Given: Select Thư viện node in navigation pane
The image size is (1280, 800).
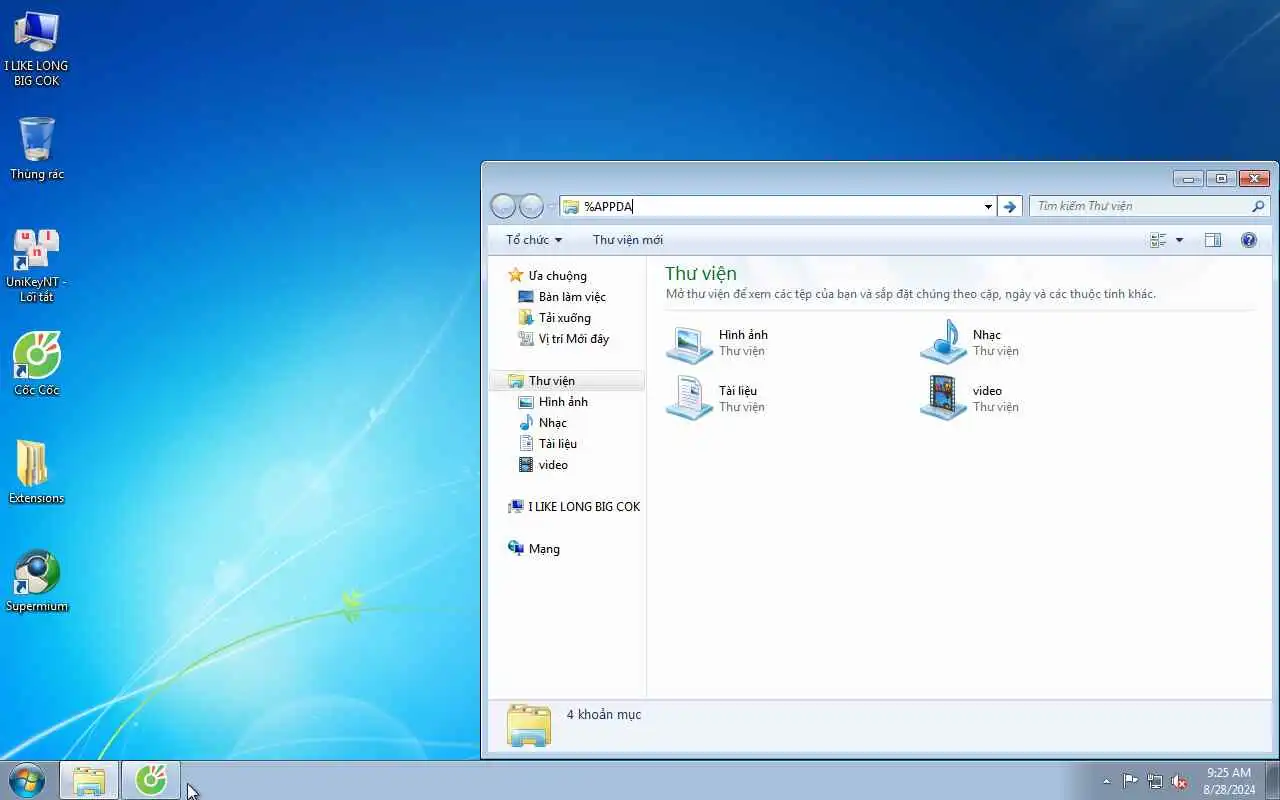Looking at the screenshot, I should 568,381.
